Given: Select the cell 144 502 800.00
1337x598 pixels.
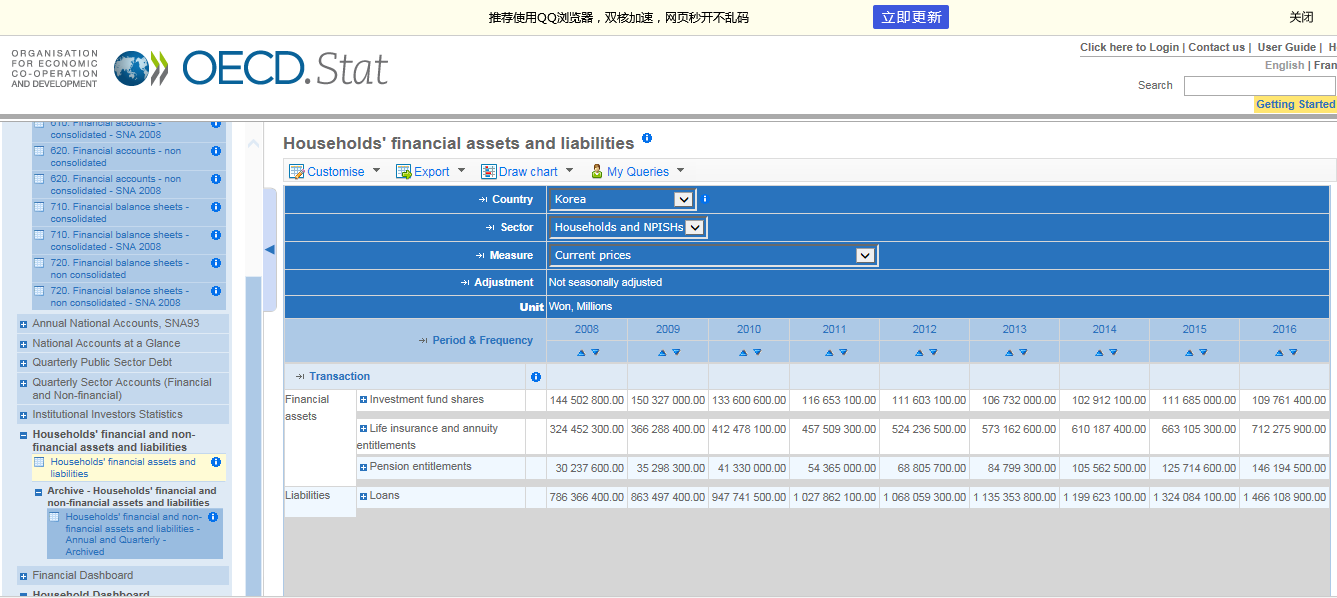Looking at the screenshot, I should pyautogui.click(x=586, y=400).
